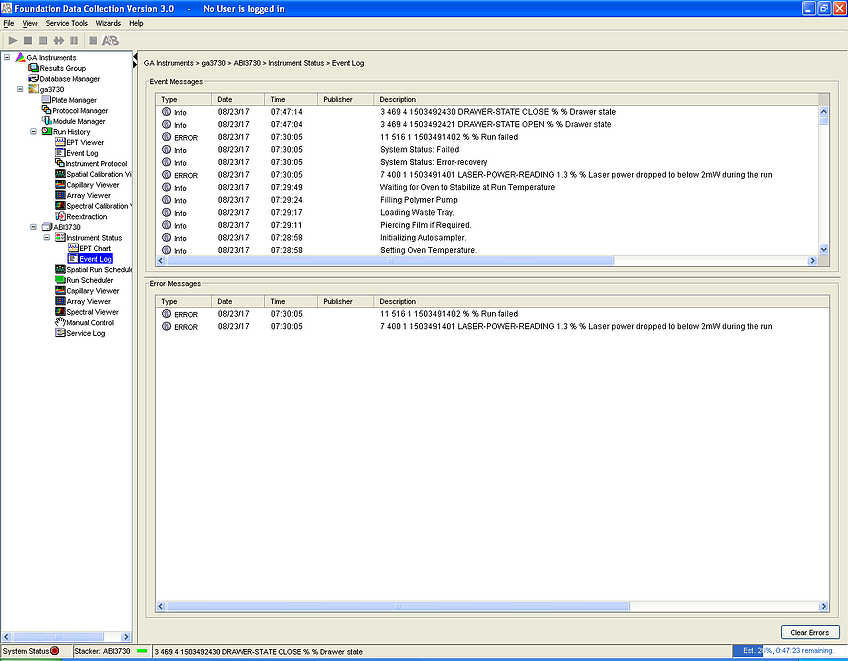This screenshot has width=848, height=661.
Task: Click the red System Status indicator
Action: click(54, 651)
